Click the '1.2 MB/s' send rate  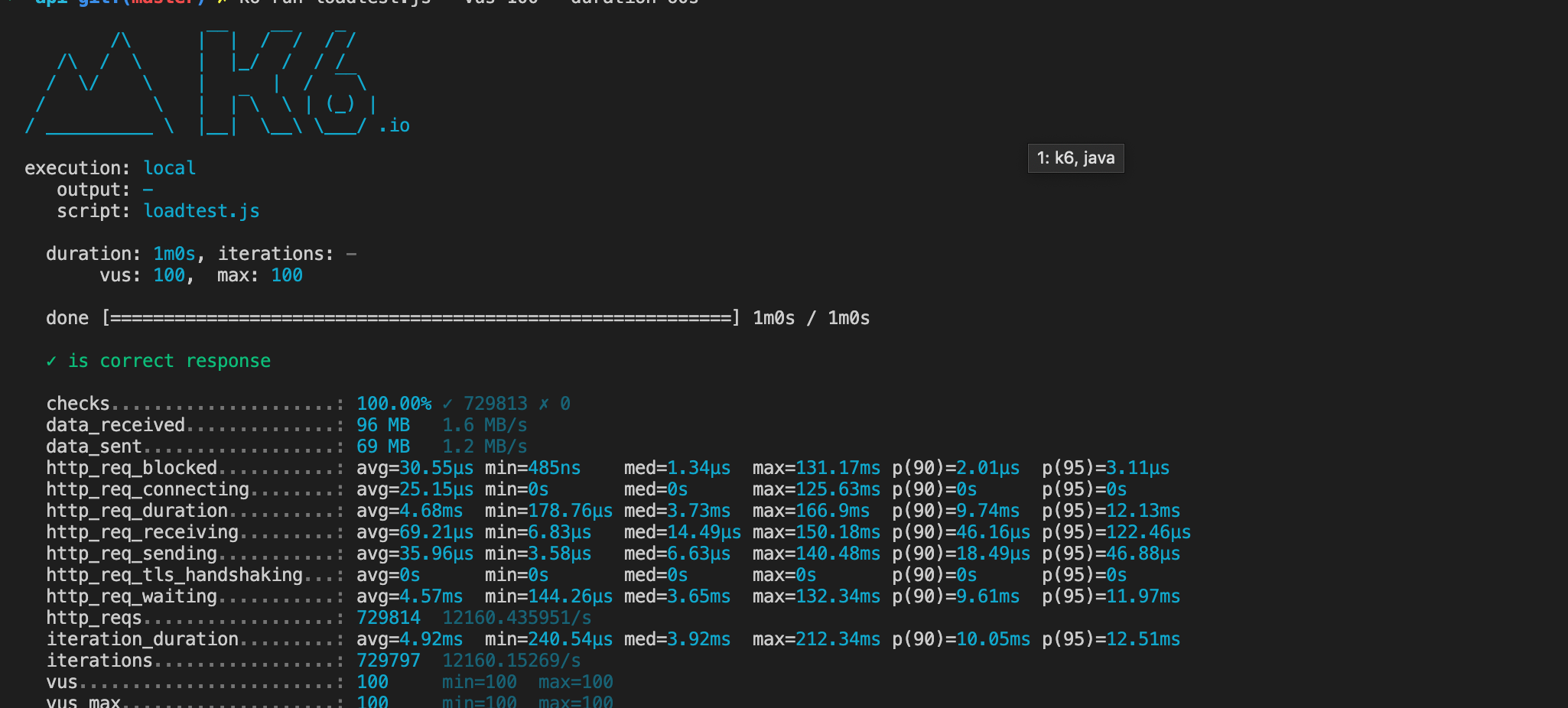(x=485, y=447)
